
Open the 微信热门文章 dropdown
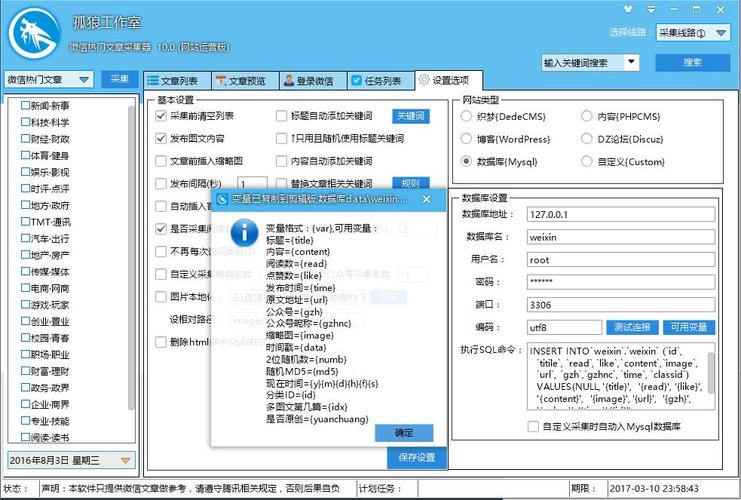point(49,79)
